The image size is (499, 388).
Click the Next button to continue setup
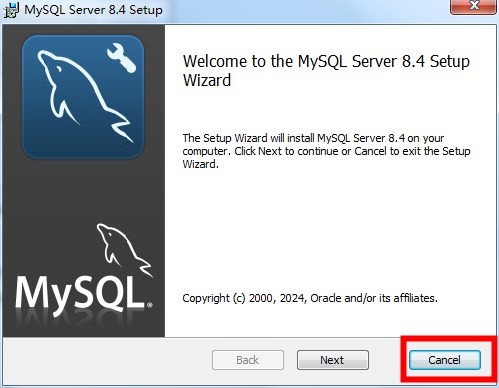(x=333, y=360)
